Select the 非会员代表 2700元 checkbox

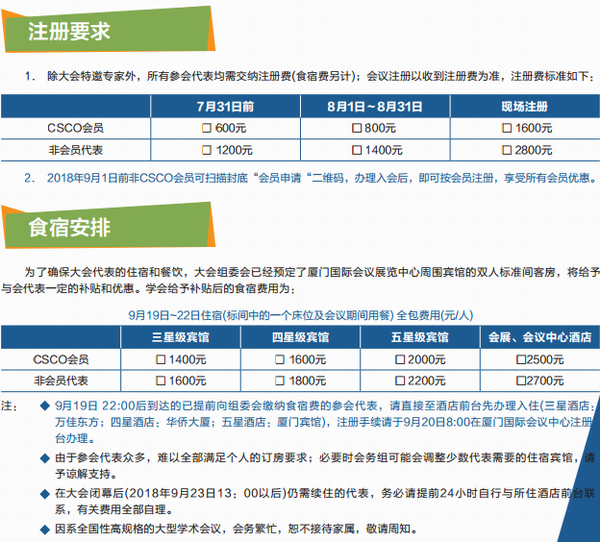[x=520, y=381]
